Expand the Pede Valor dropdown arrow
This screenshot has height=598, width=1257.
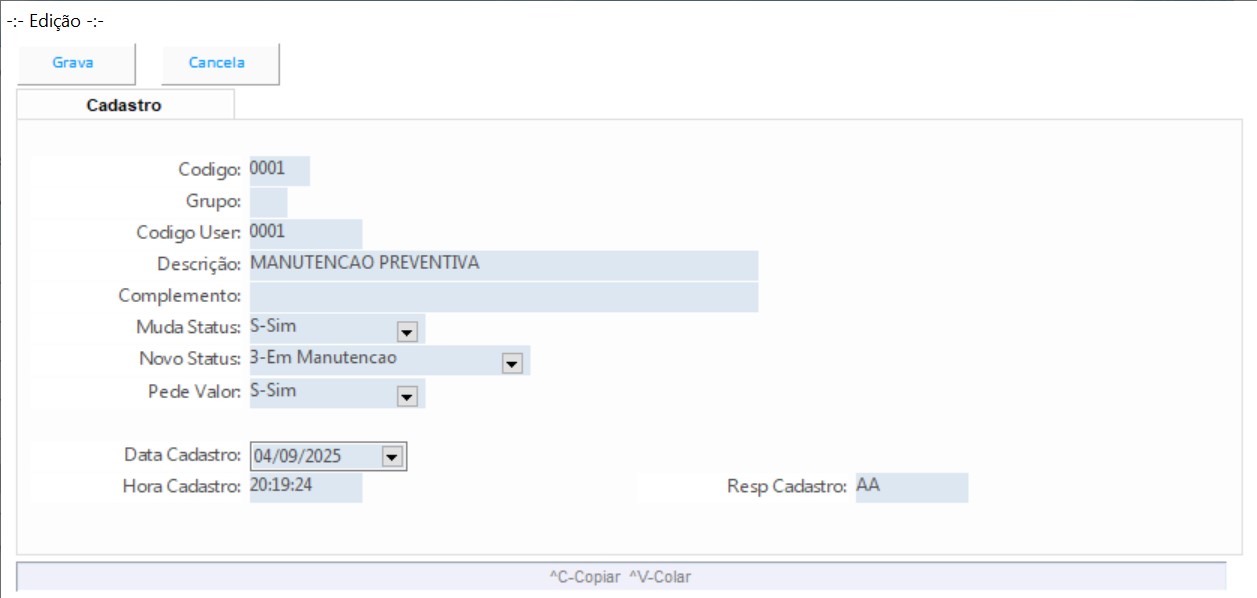click(407, 396)
